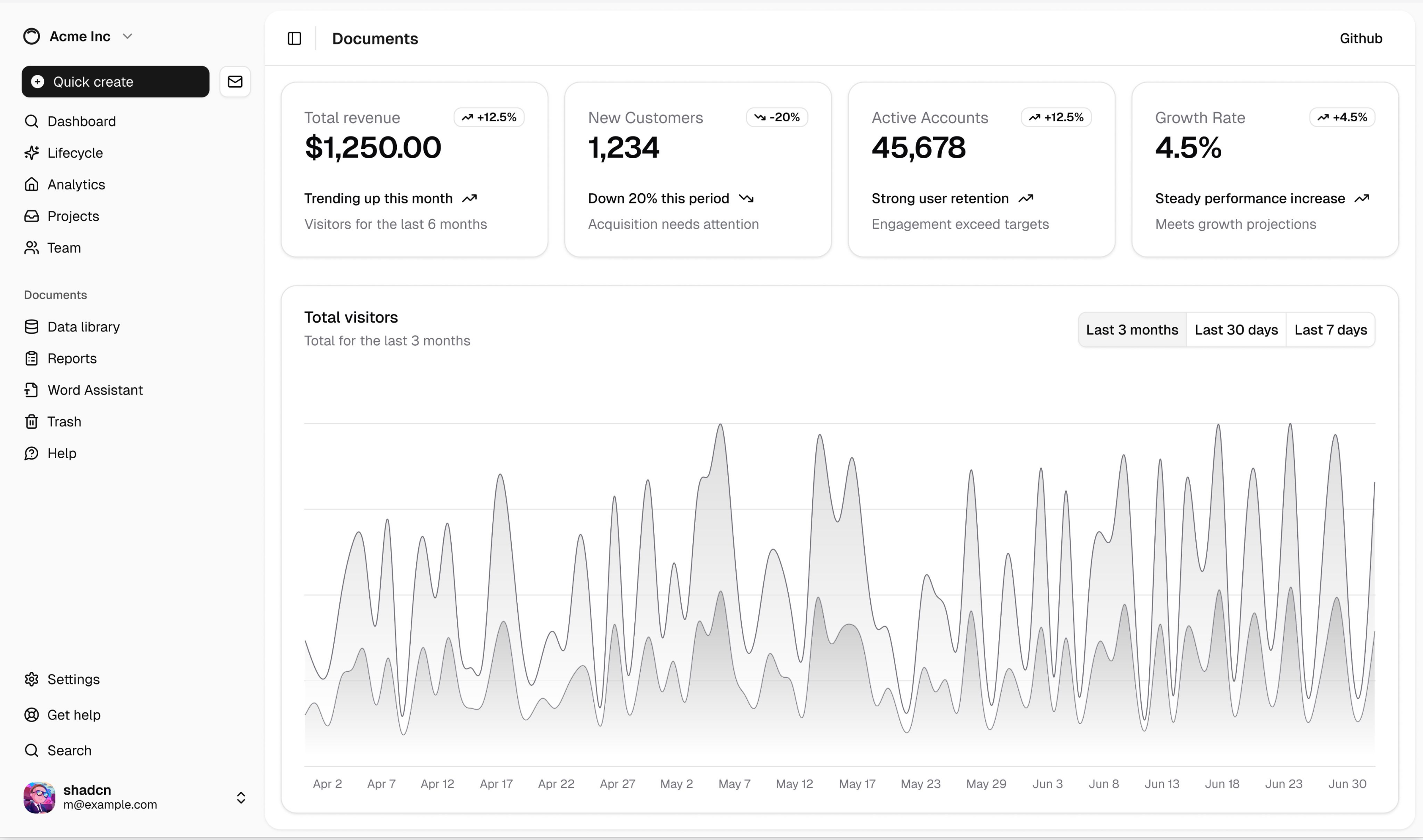Open the inbox mail icon button
The width and height of the screenshot is (1423, 840).
pos(235,82)
